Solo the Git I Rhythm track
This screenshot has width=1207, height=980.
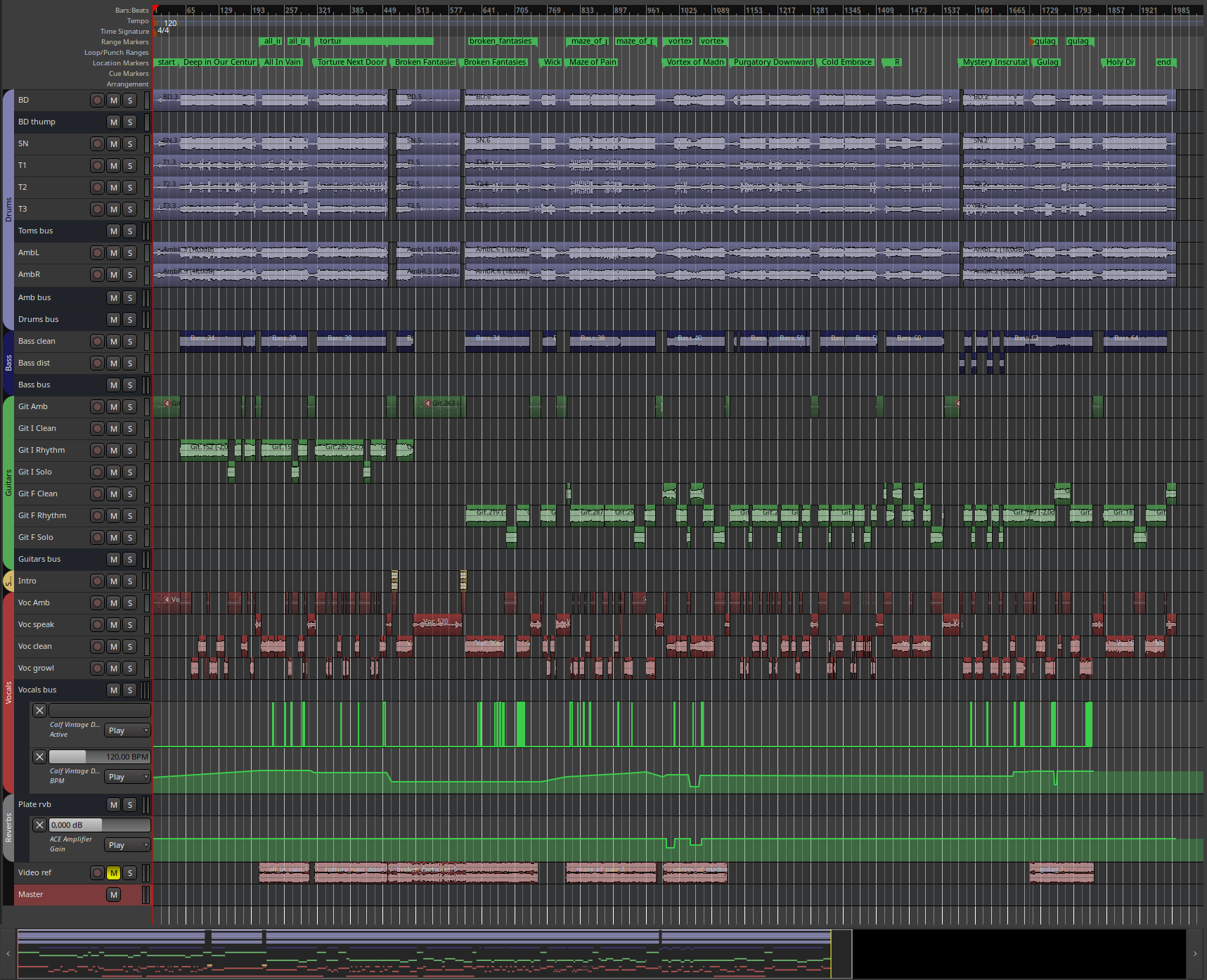pos(130,451)
